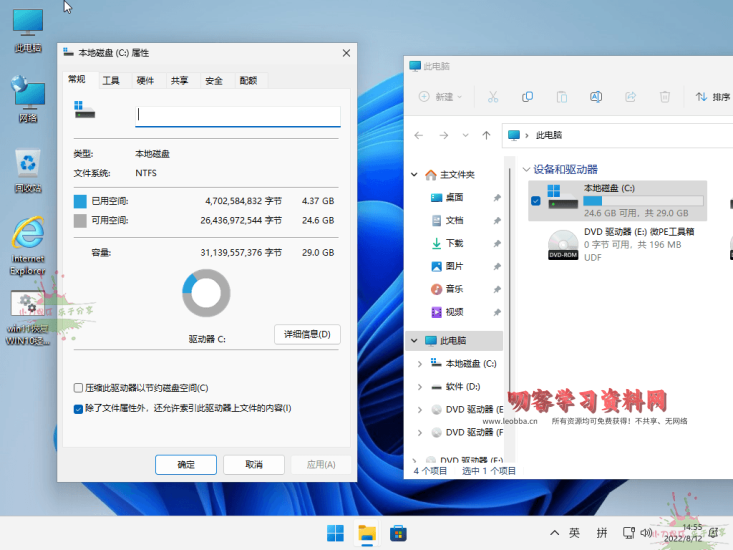Show hidden tray icons chevron
Screen dimensions: 733x550
[x=554, y=533]
